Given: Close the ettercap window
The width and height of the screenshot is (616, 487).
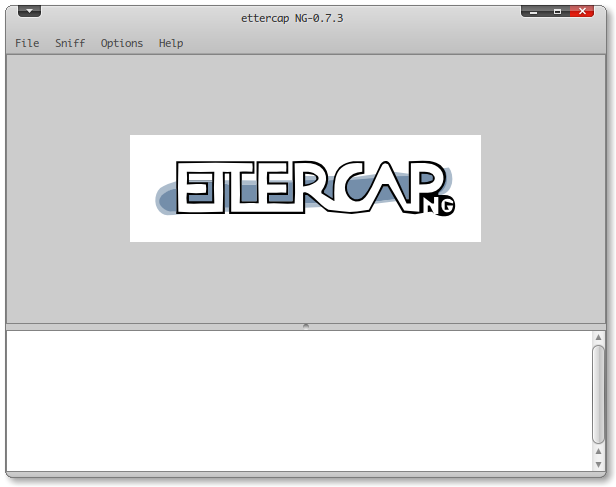Looking at the screenshot, I should coord(582,11).
